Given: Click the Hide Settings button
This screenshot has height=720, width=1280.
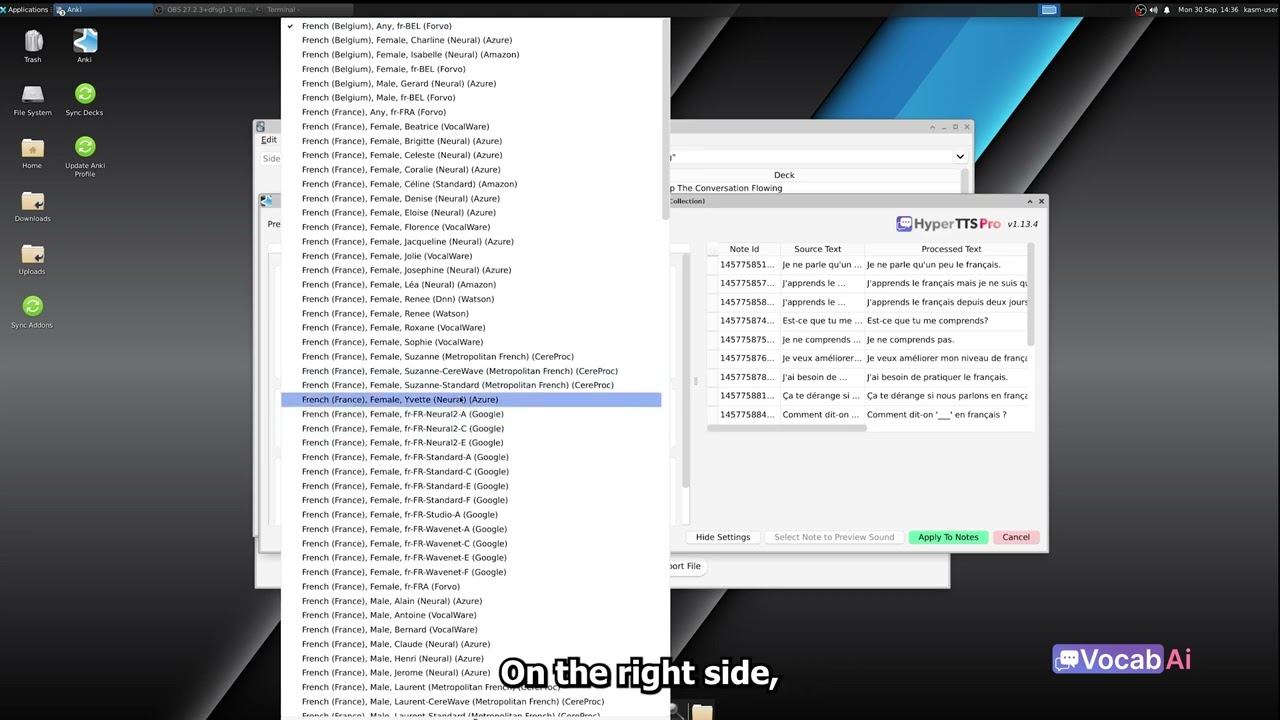Looking at the screenshot, I should [x=723, y=537].
